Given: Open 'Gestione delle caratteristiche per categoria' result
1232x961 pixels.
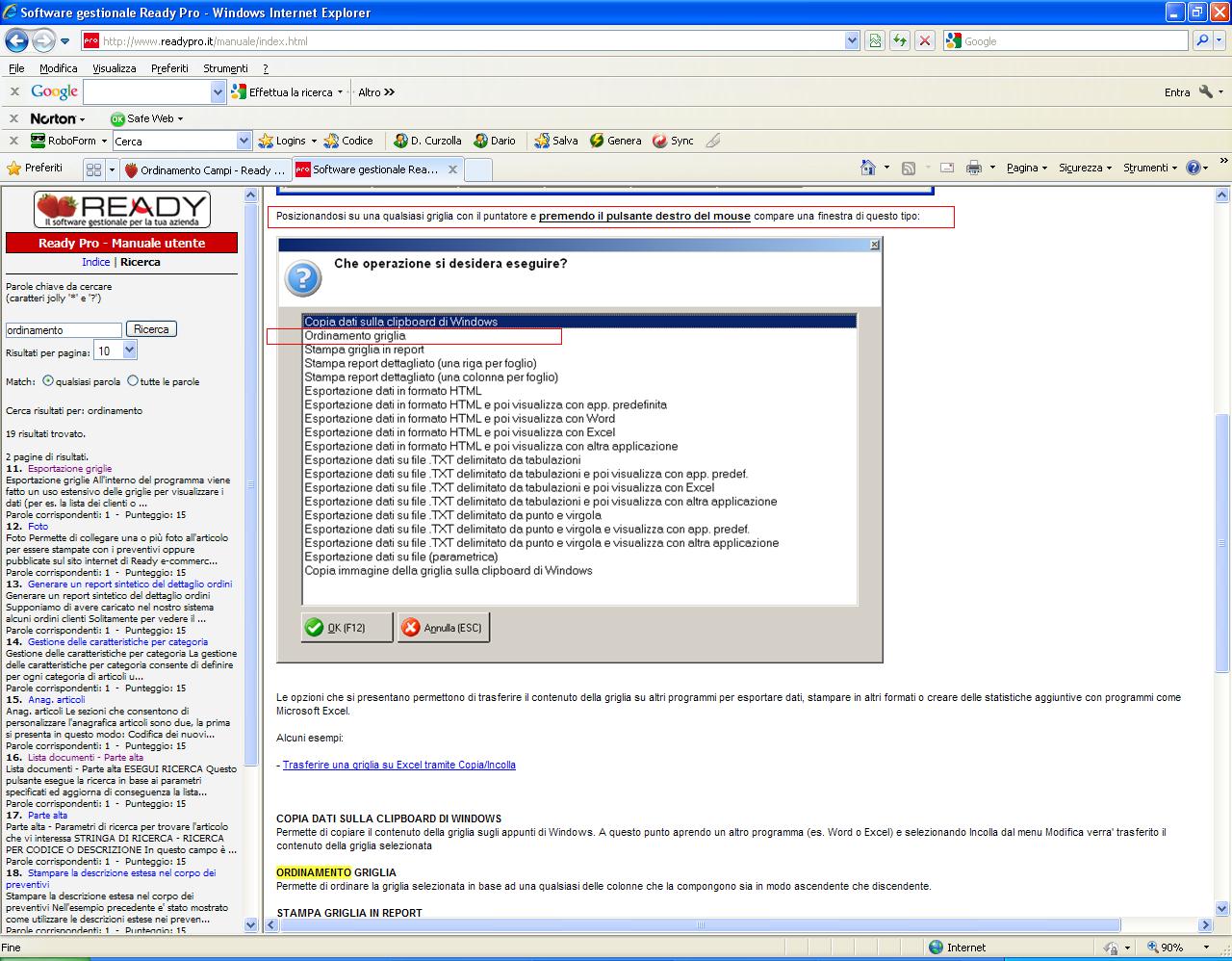Looking at the screenshot, I should (117, 641).
